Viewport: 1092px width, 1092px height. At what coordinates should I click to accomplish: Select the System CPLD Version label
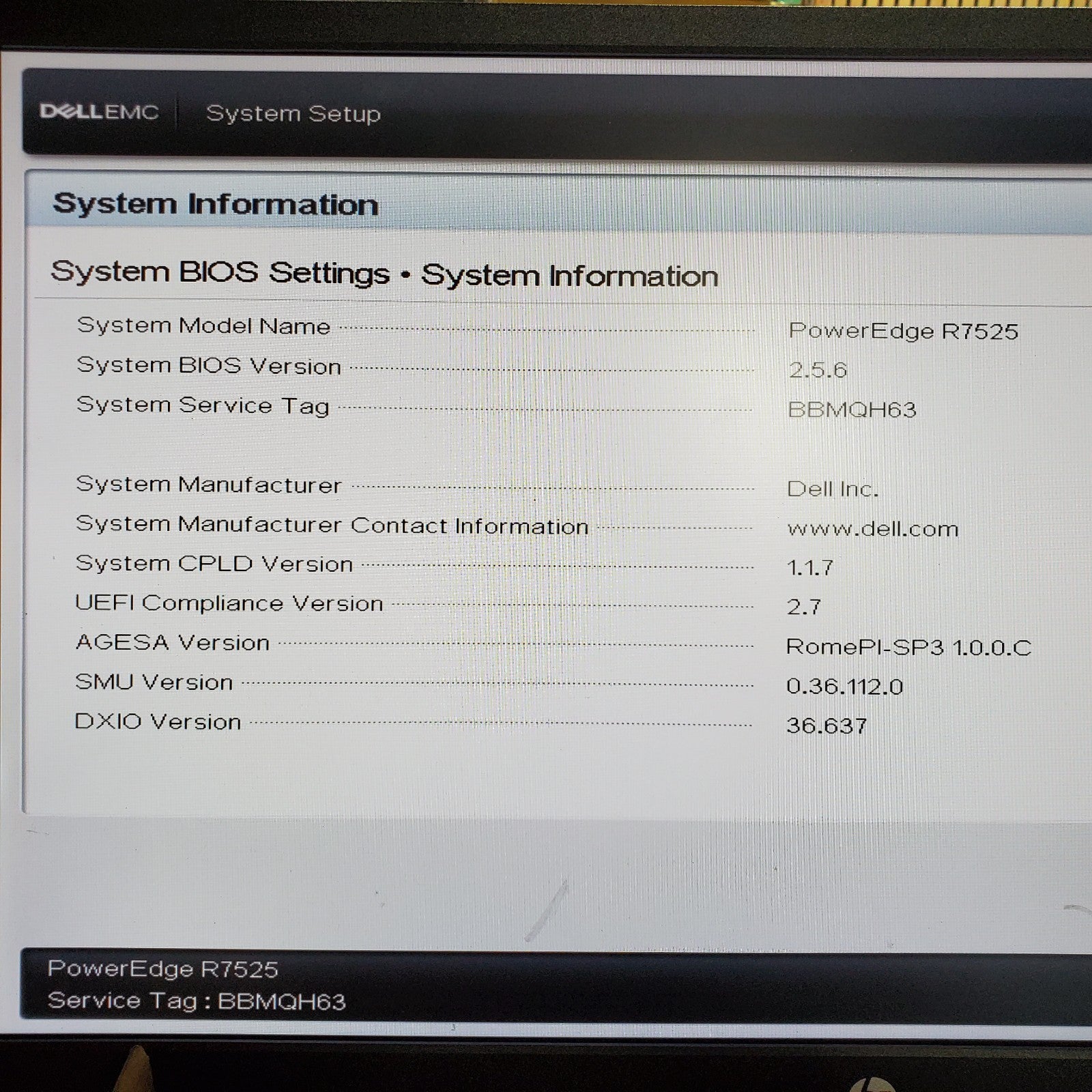[214, 564]
